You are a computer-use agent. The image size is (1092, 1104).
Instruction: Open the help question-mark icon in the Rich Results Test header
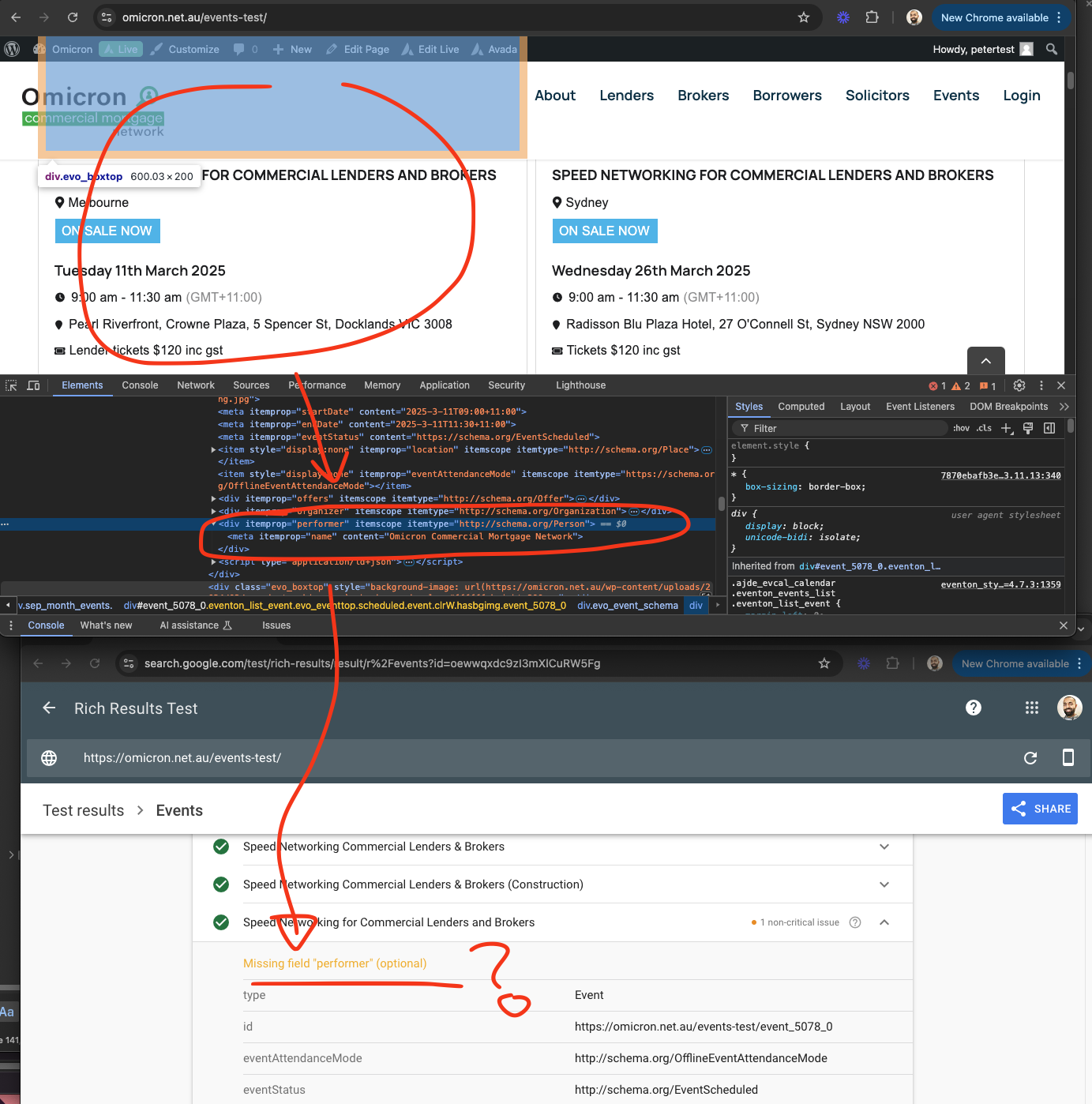point(974,708)
